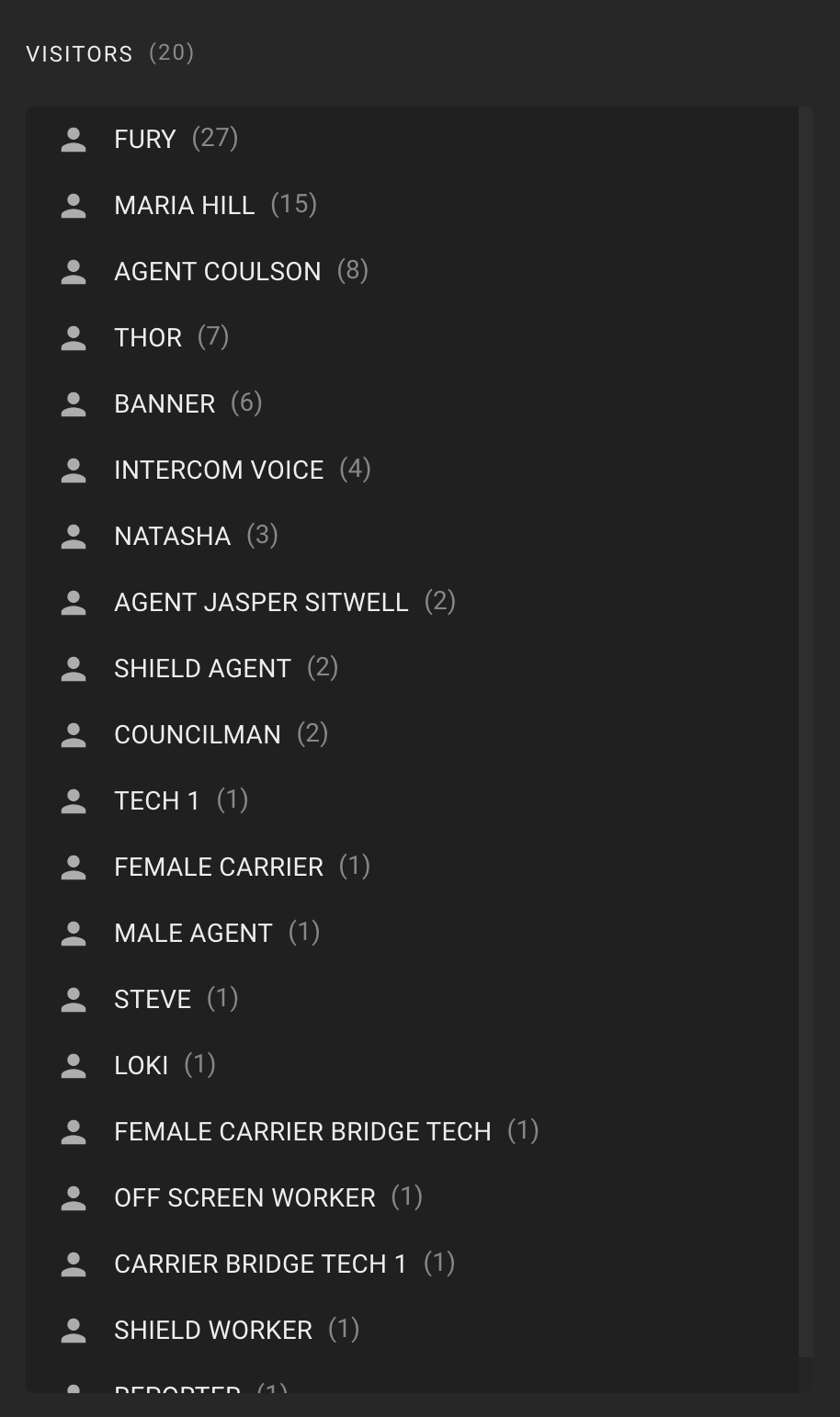The width and height of the screenshot is (840, 1417).
Task: Select AGENT COULSON in visitors list
Action: click(x=412, y=272)
